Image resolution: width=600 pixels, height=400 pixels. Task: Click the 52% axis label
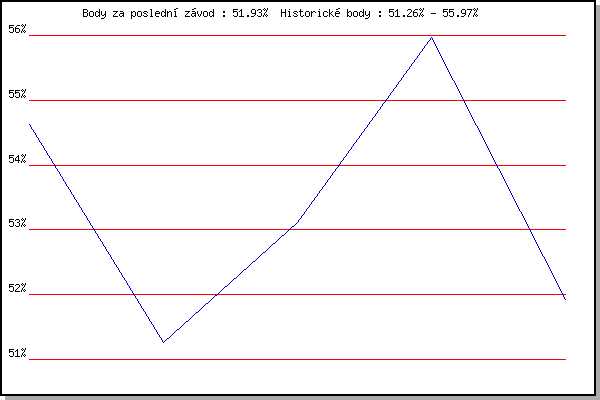pyautogui.click(x=17, y=288)
